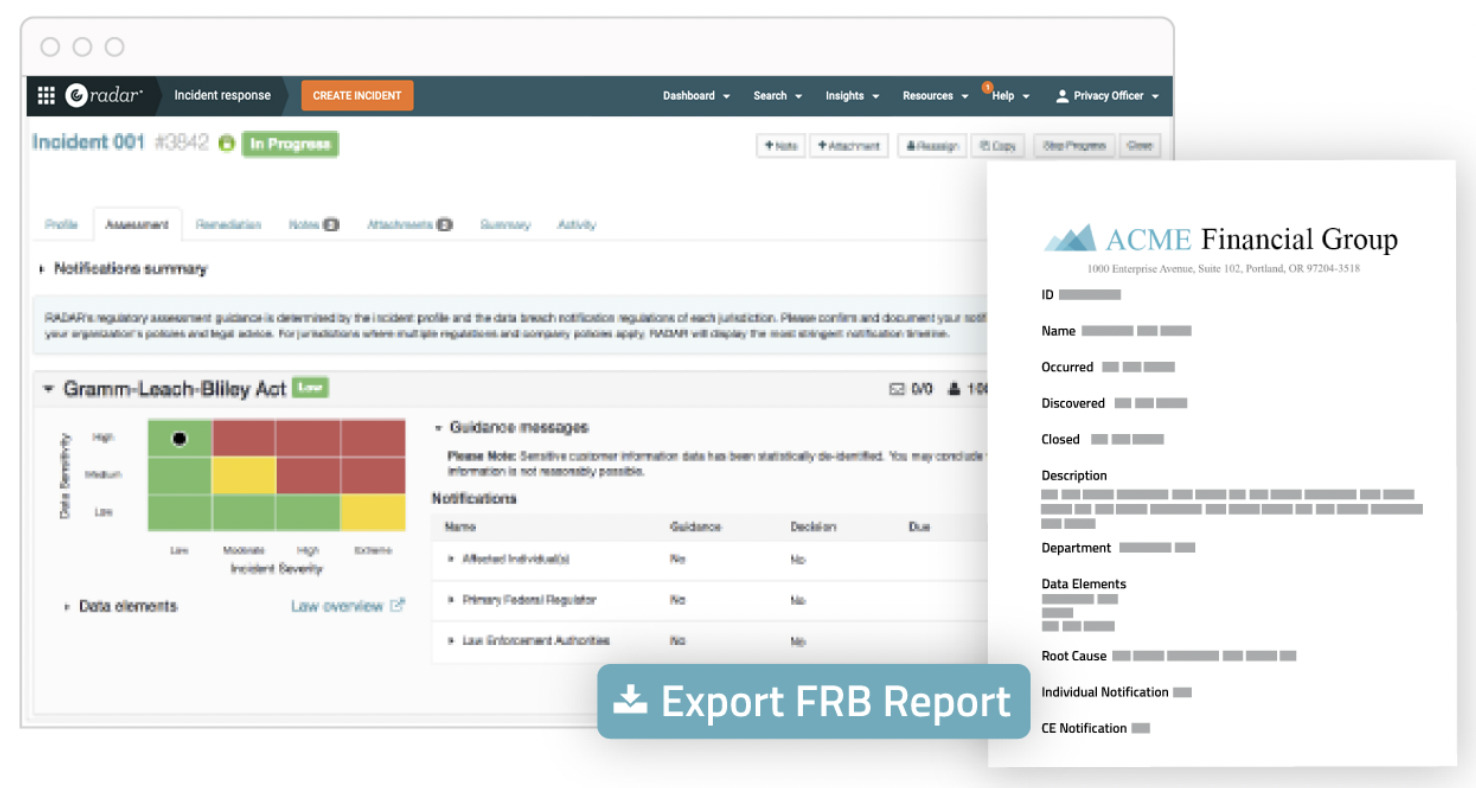Click the lock icon next to incident #3842
This screenshot has height=788, width=1476.
pyautogui.click(x=226, y=143)
